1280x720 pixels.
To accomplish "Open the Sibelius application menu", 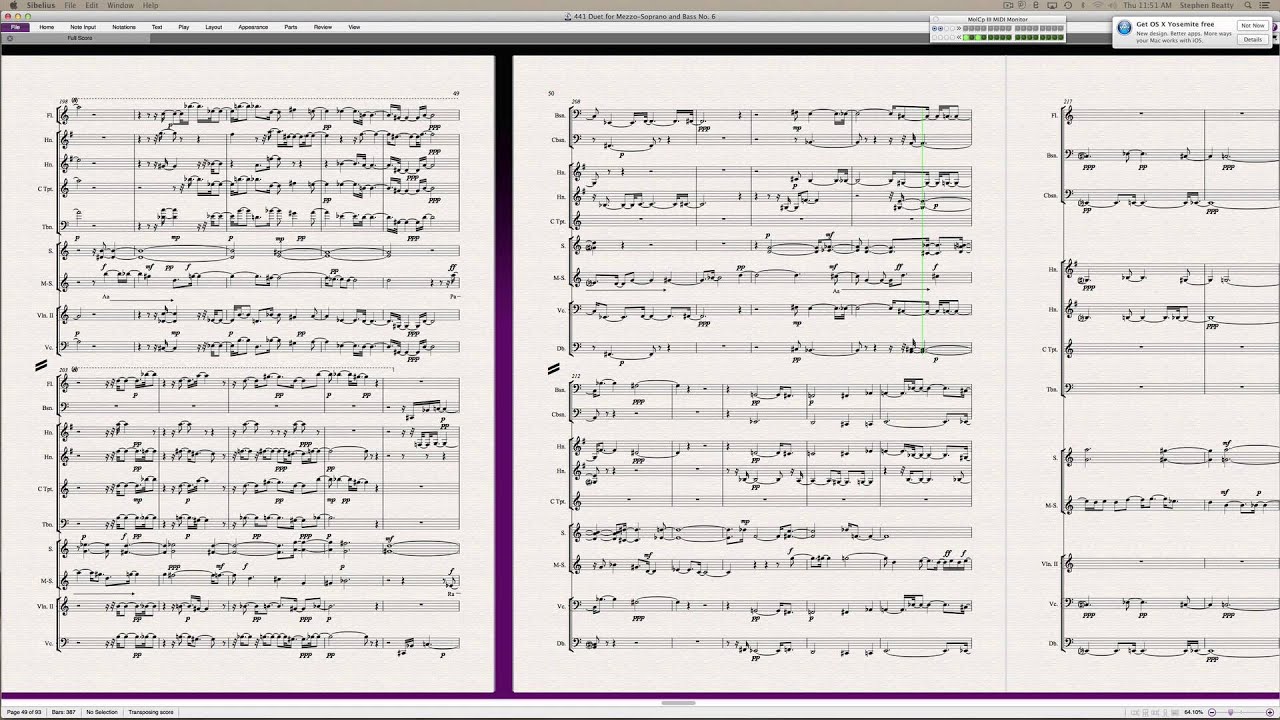I will pyautogui.click(x=41, y=5).
